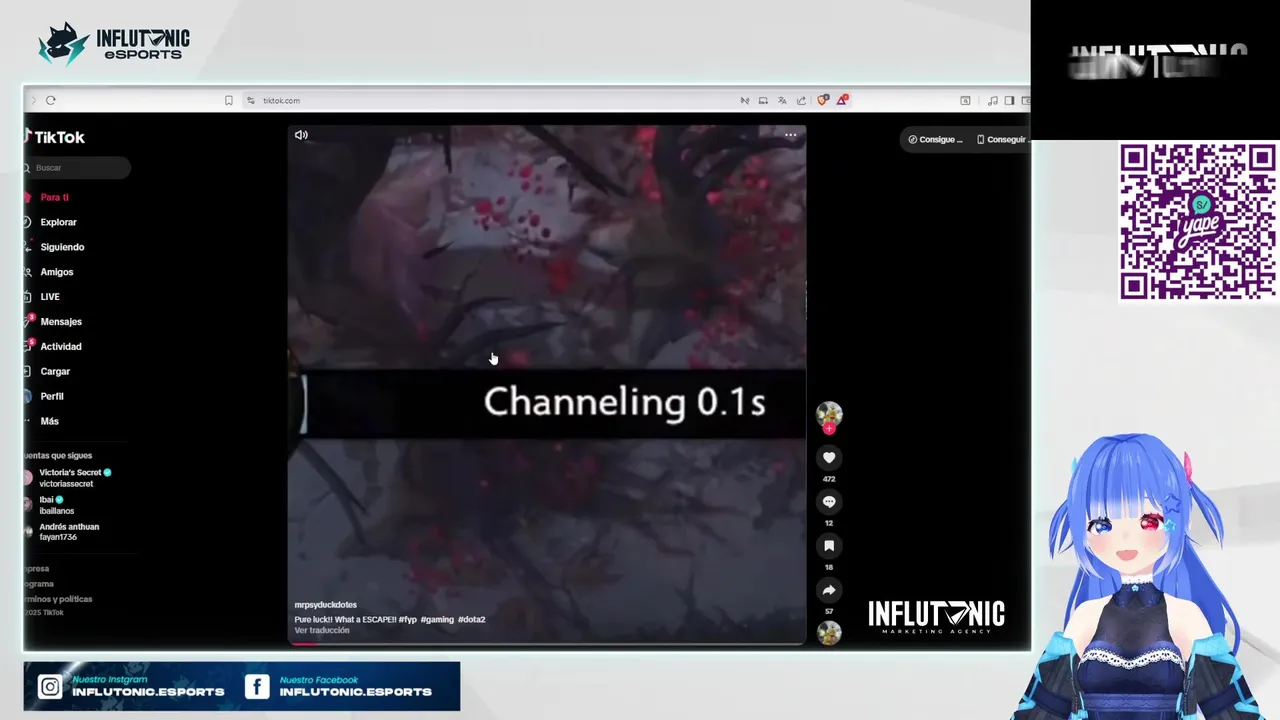Open the spinning sound disc at bottom
The width and height of the screenshot is (1280, 720).
click(x=829, y=632)
